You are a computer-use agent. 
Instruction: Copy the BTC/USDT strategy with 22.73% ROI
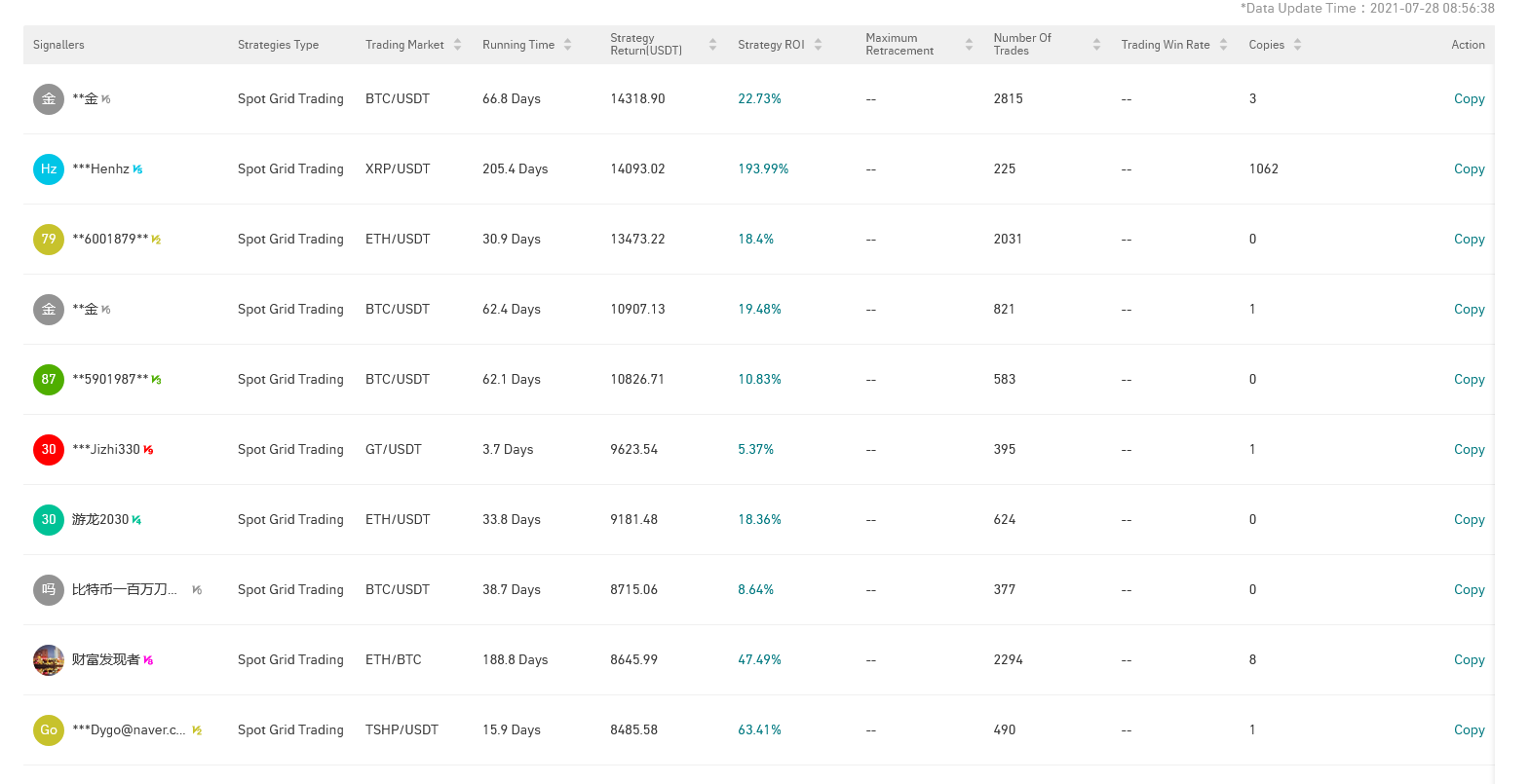(1469, 99)
